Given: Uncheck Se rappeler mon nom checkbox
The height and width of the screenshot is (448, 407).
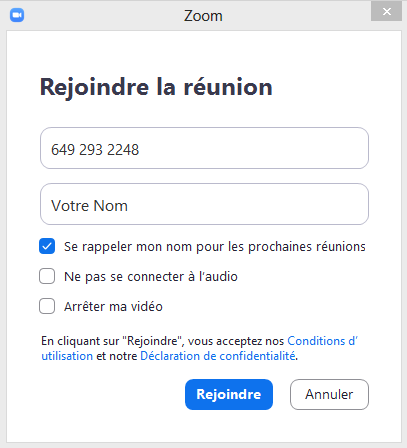Looking at the screenshot, I should [x=47, y=246].
